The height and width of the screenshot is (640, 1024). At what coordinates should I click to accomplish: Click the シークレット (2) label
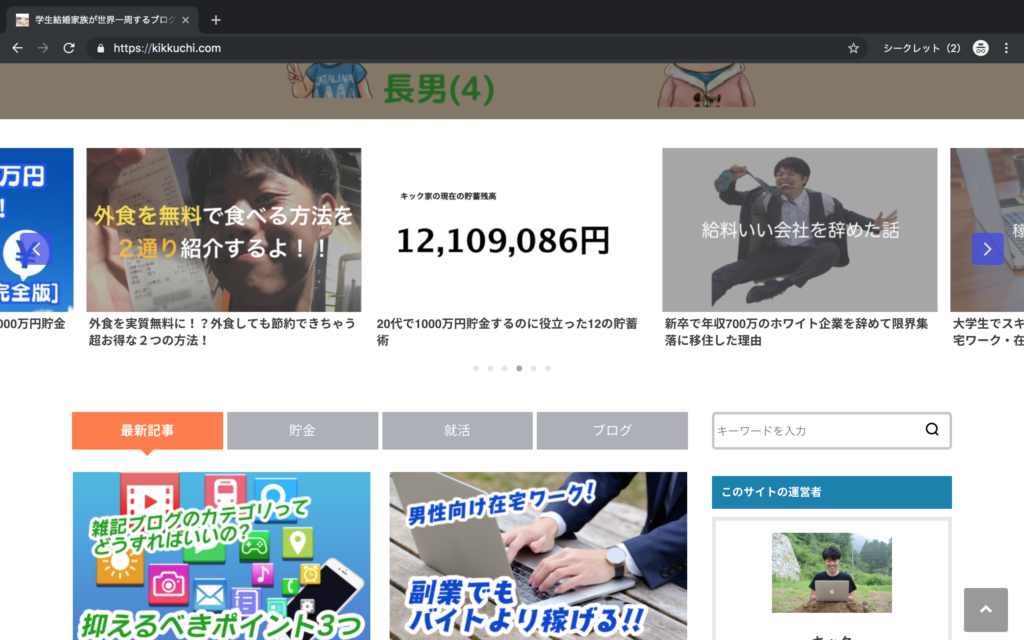tap(921, 48)
